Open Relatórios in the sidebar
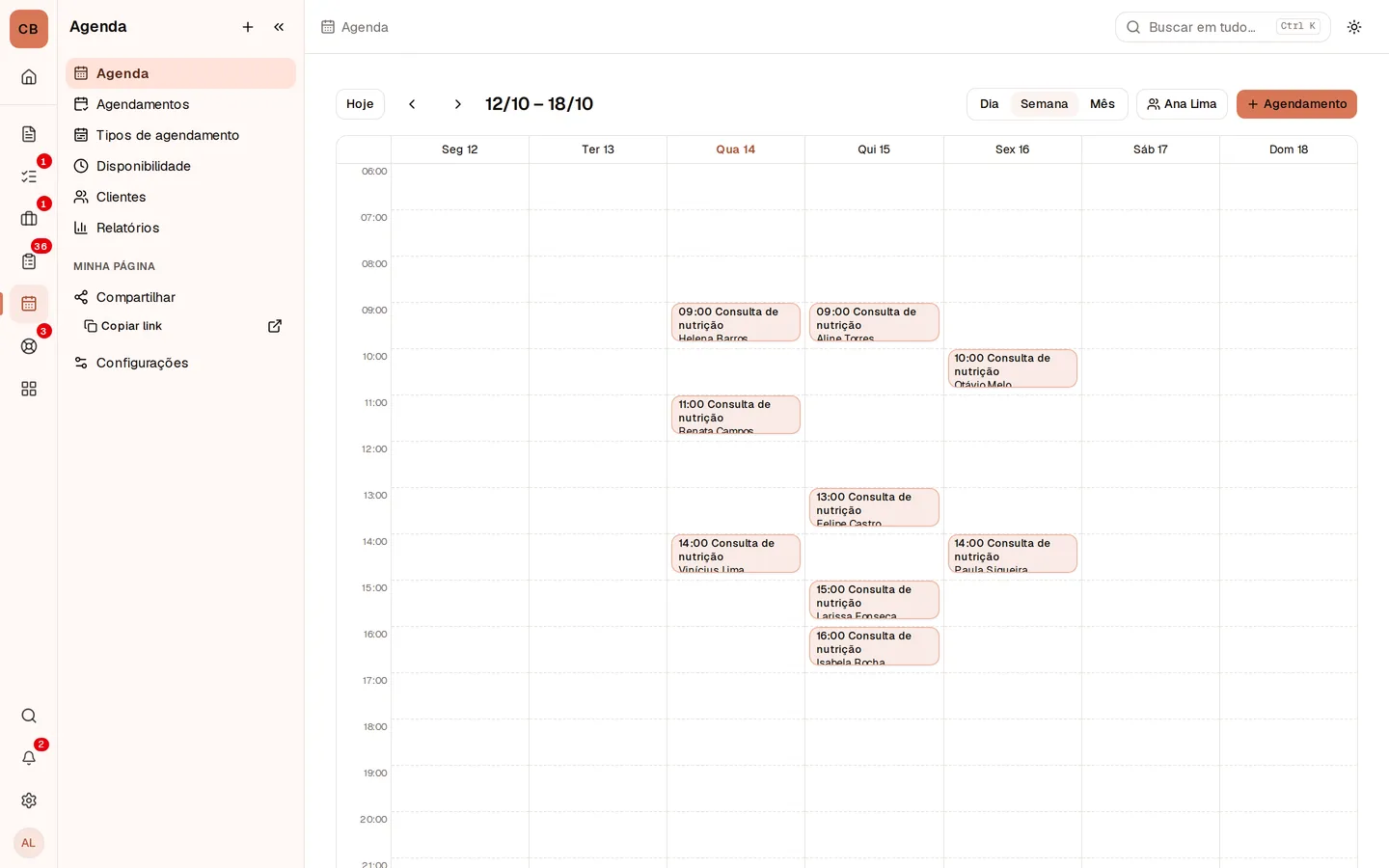Viewport: 1389px width, 868px height. [x=180, y=228]
